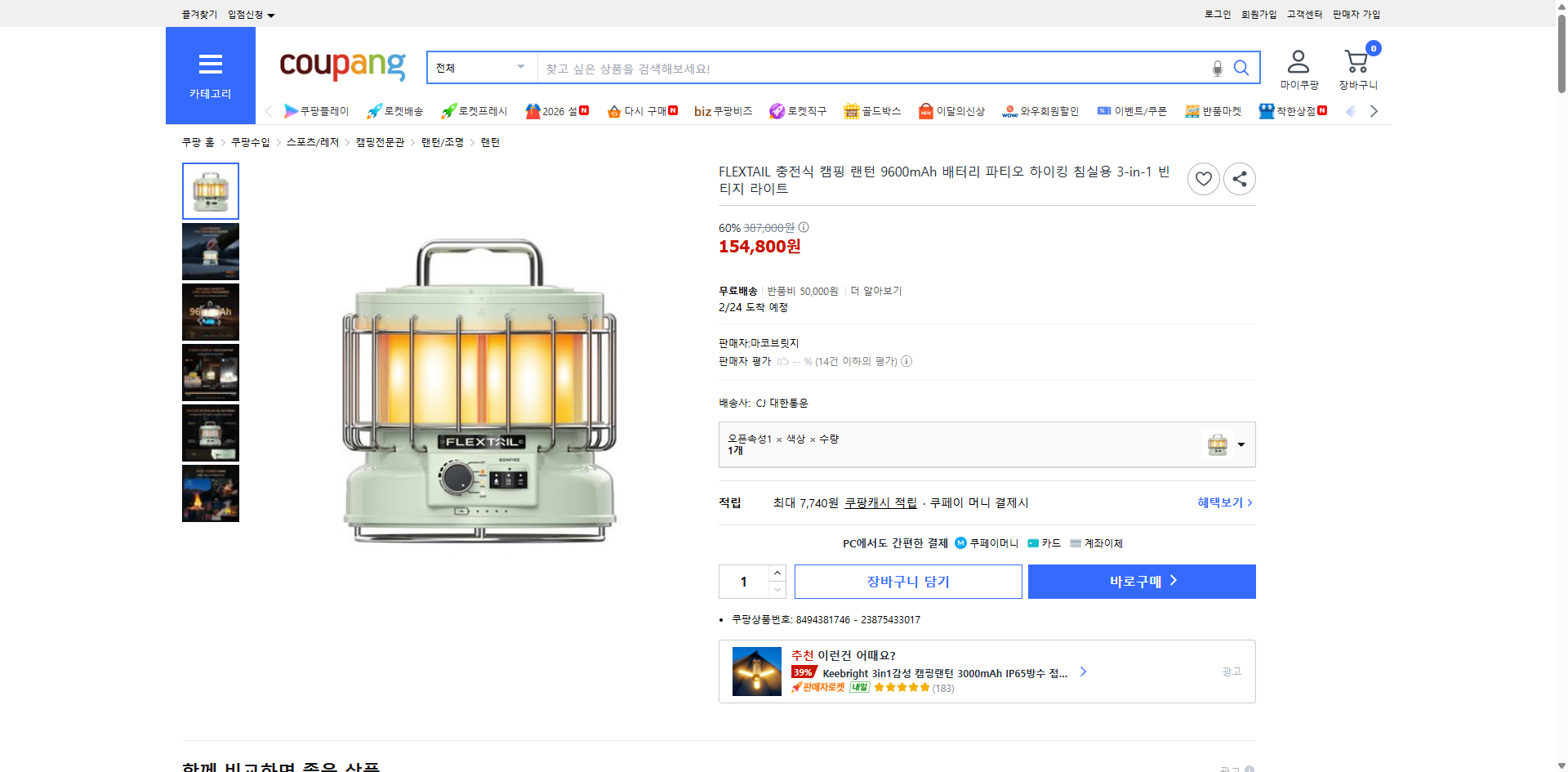Click the search magnifier icon

pyautogui.click(x=1241, y=68)
